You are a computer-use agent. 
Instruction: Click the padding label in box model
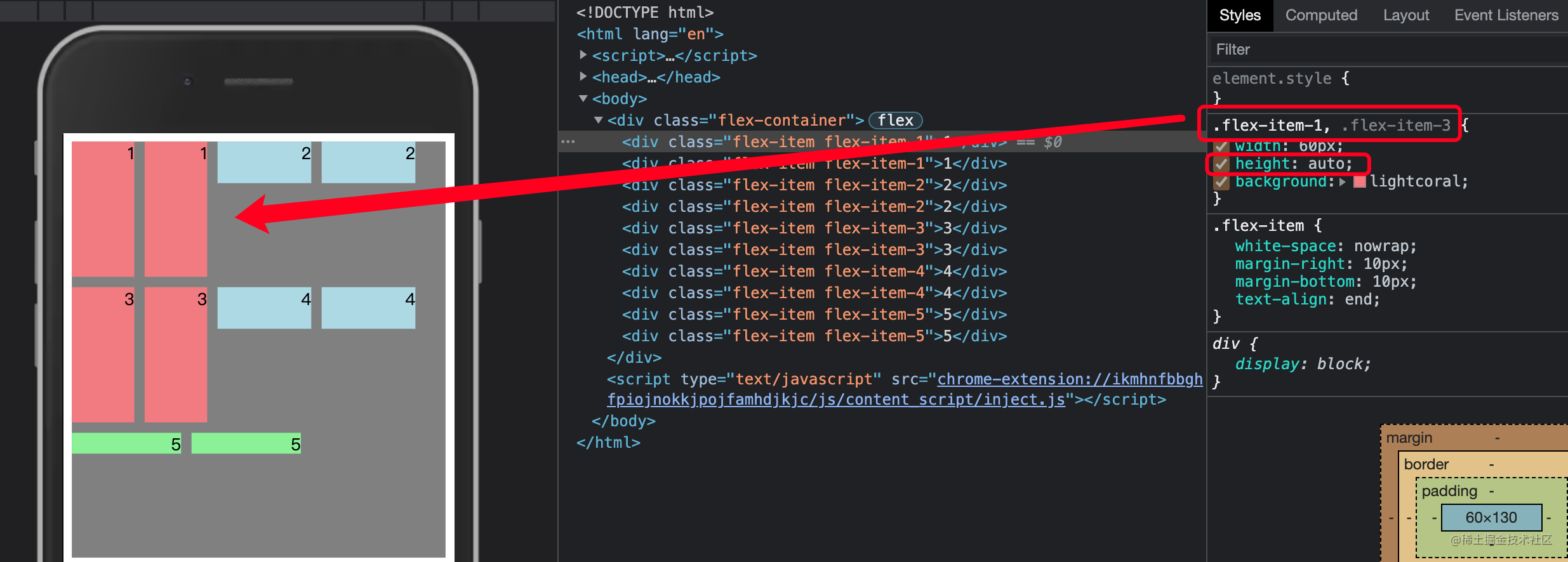pyautogui.click(x=1449, y=491)
